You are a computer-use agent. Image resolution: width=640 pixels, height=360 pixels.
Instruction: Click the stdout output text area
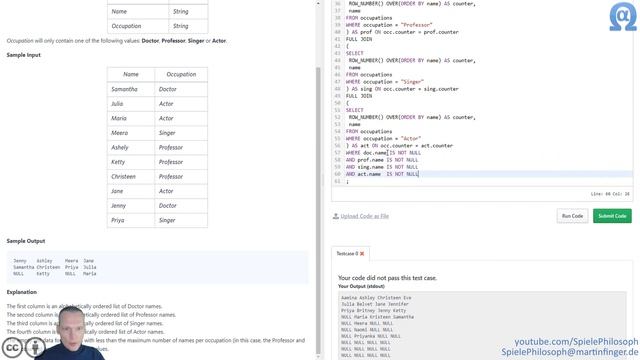pyautogui.click(x=482, y=326)
